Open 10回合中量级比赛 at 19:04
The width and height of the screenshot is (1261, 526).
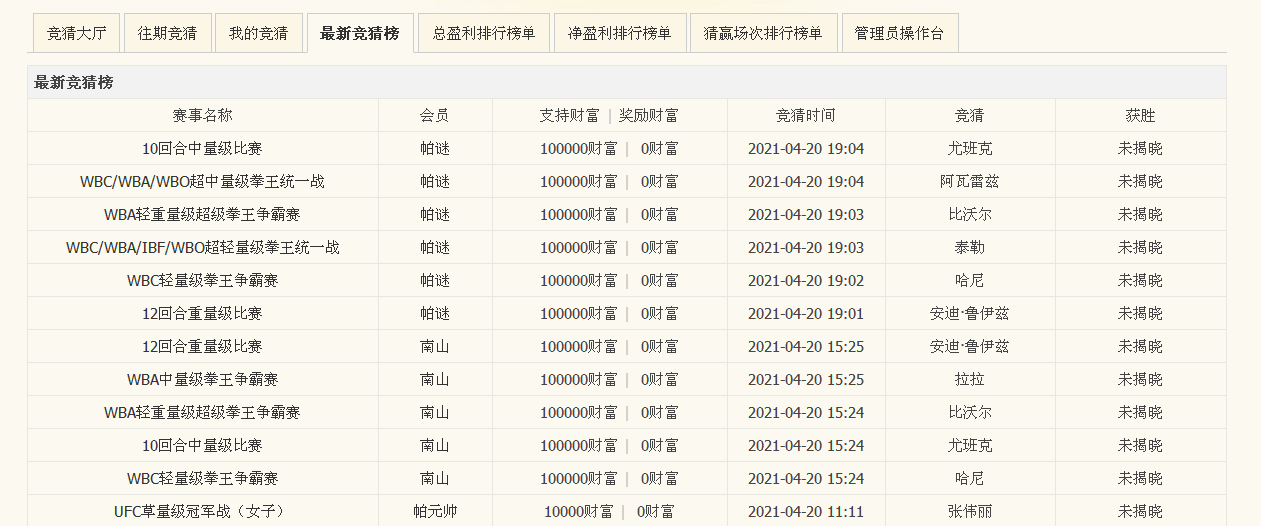tap(202, 148)
